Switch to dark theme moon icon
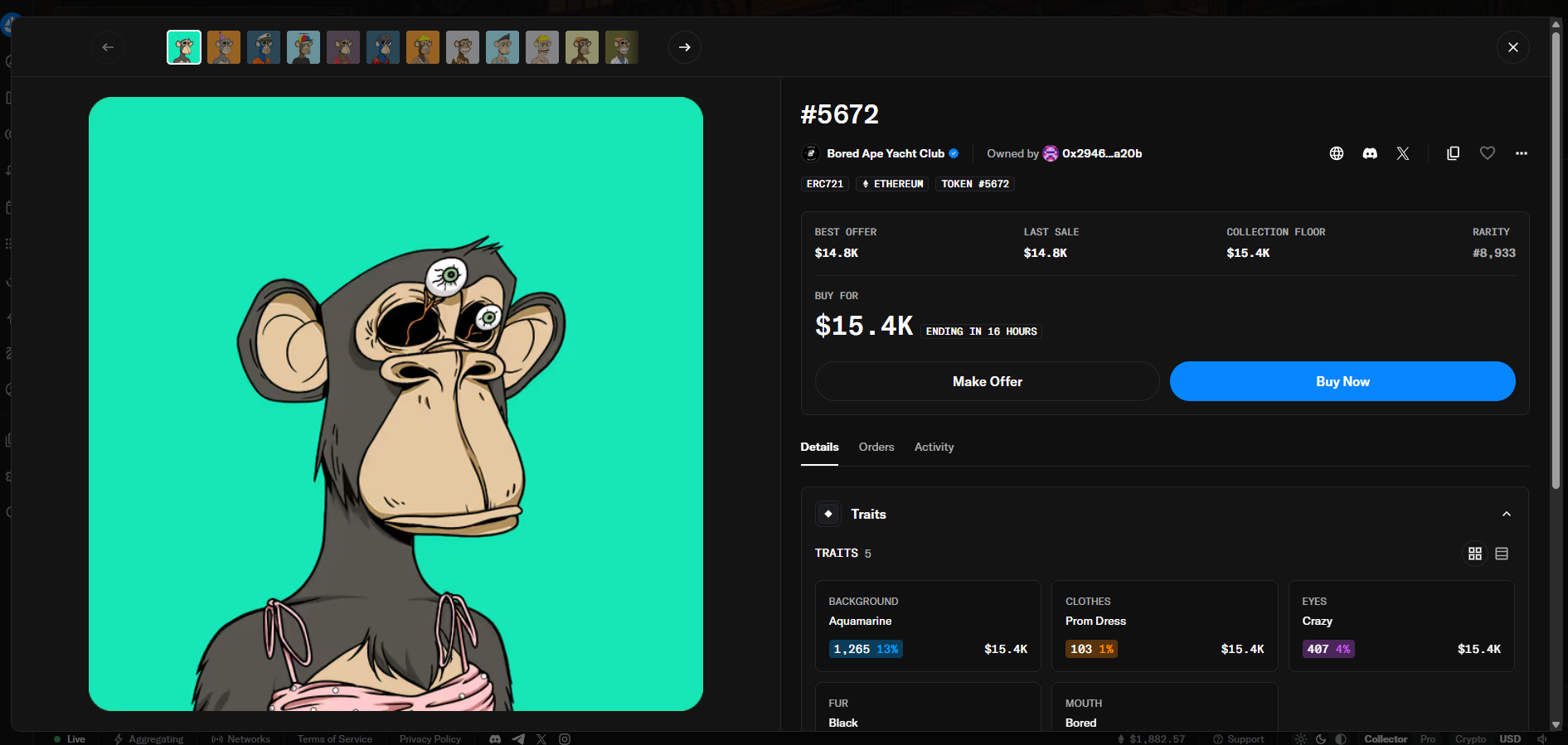The image size is (1568, 745). (x=1321, y=739)
